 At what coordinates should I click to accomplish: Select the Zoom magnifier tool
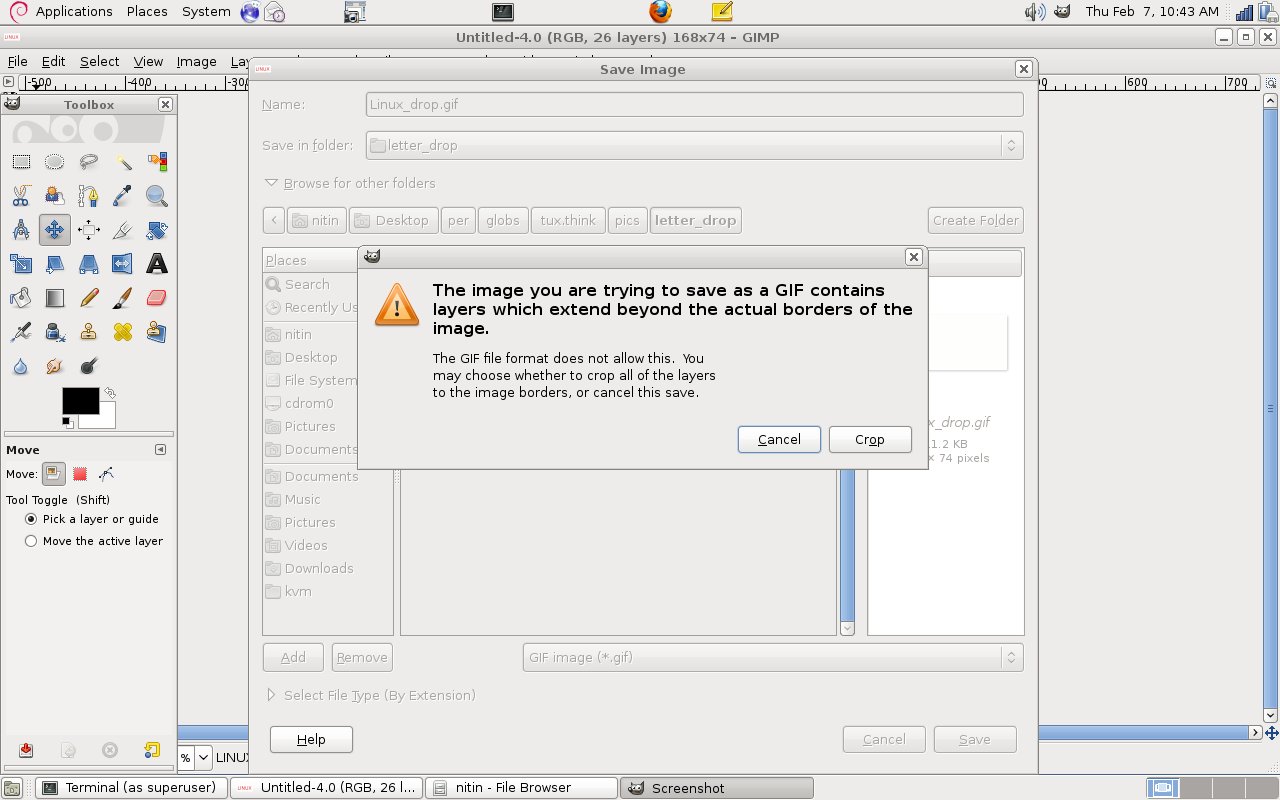point(157,196)
